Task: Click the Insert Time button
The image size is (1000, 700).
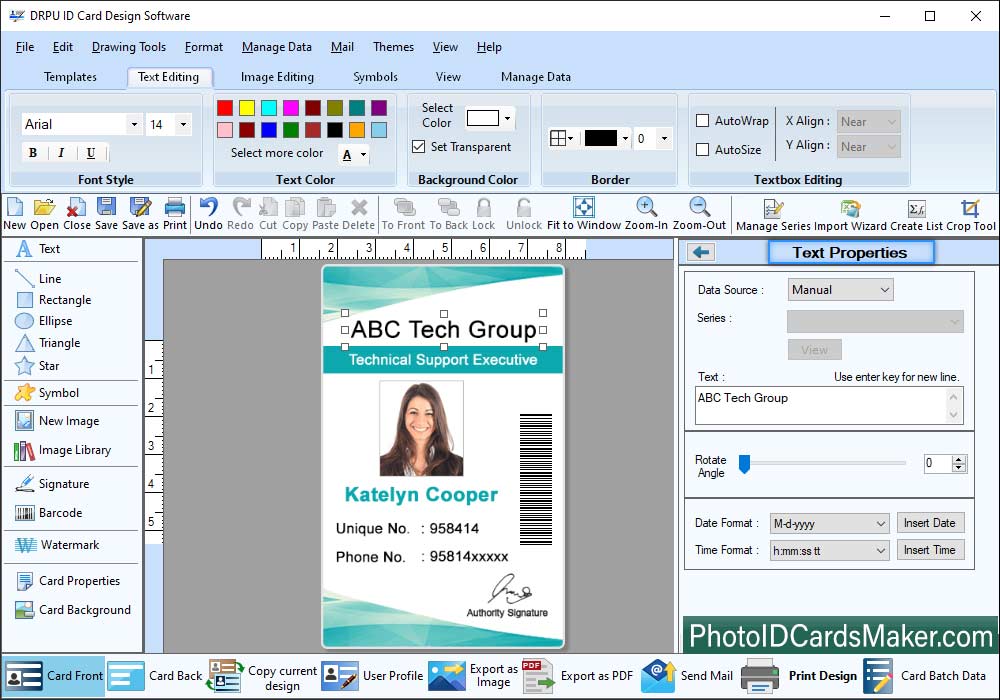Action: [930, 550]
